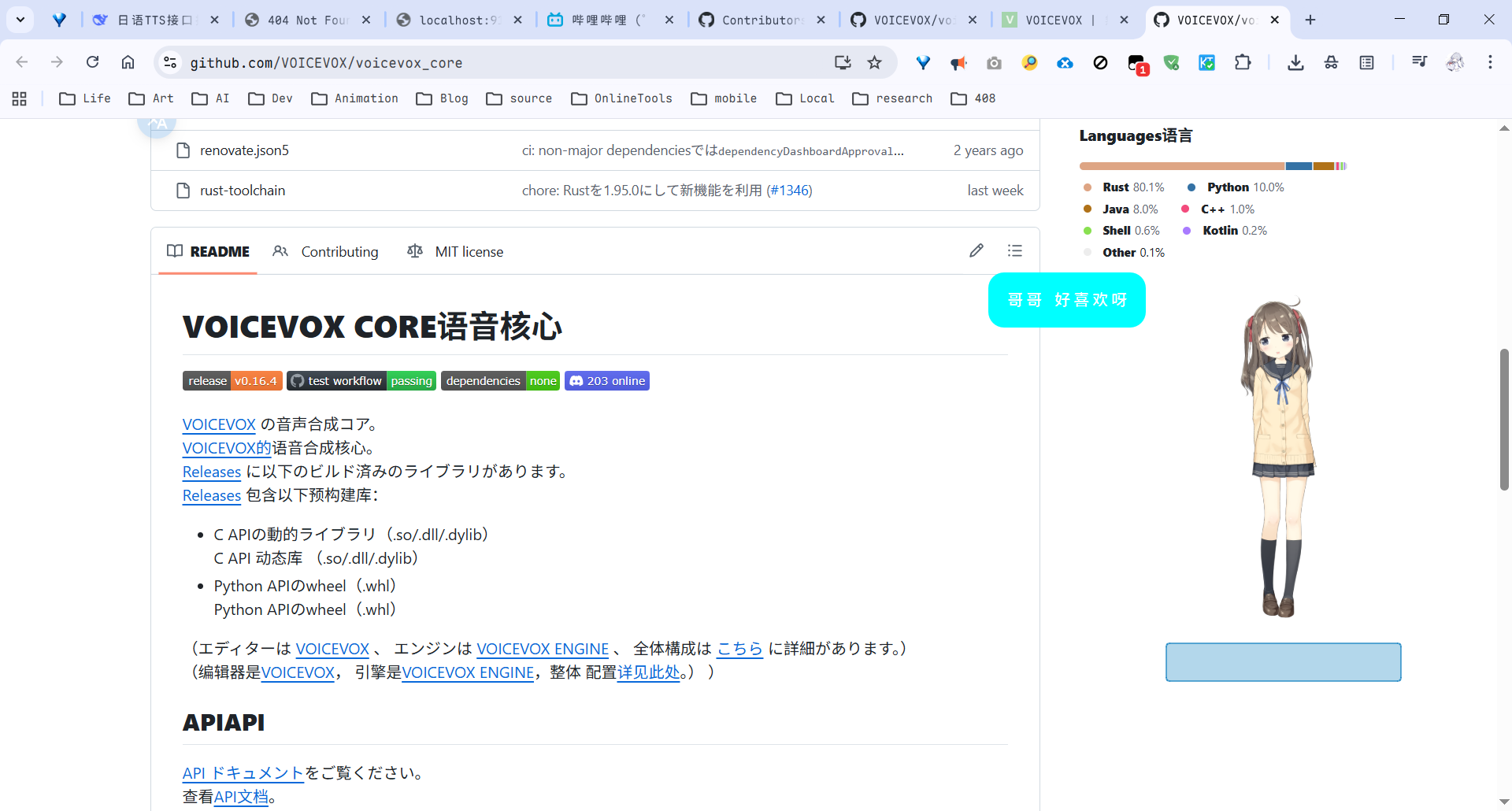Click the browser back arrow
The image size is (1512, 811).
pos(22,62)
